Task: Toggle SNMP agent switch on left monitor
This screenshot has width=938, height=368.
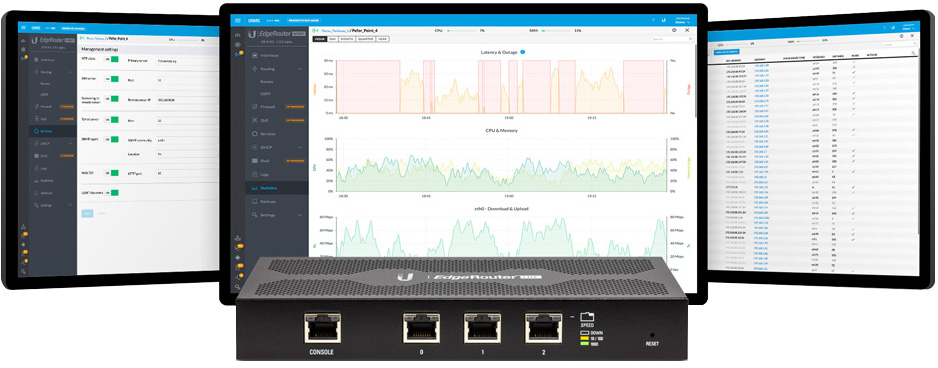Action: click(111, 139)
